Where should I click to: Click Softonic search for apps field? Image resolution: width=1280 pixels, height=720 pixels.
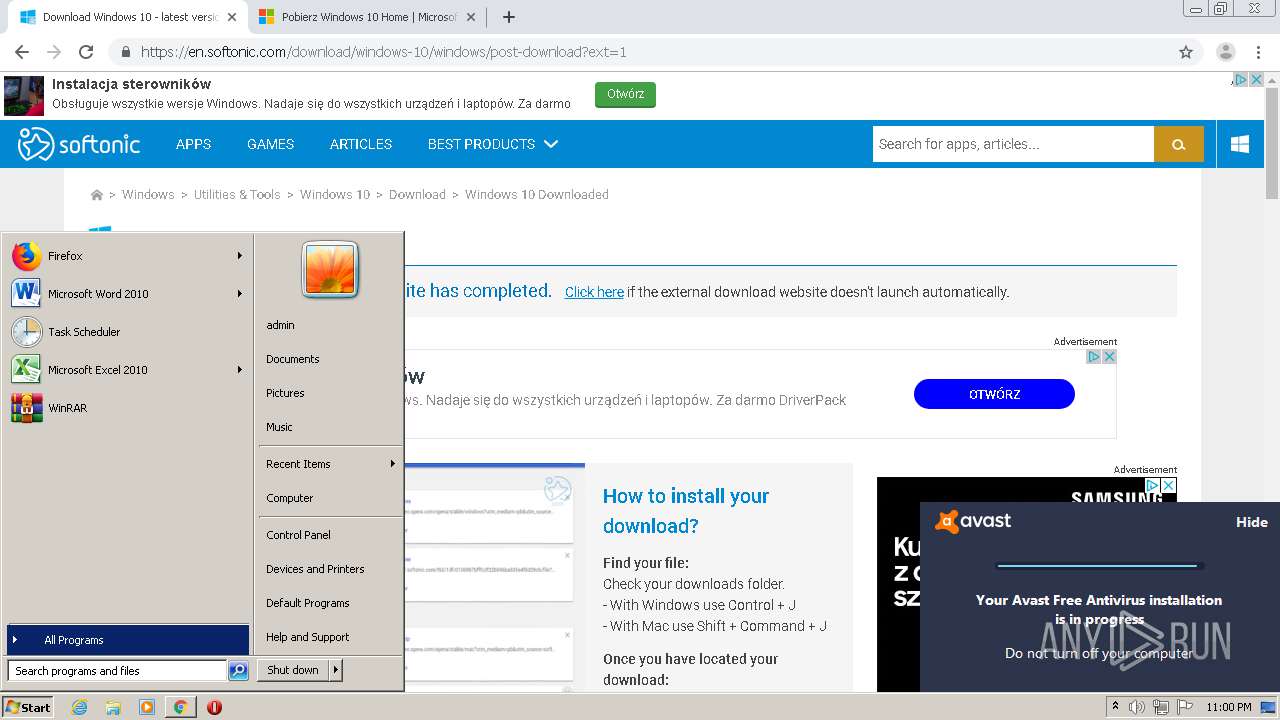pos(1013,144)
